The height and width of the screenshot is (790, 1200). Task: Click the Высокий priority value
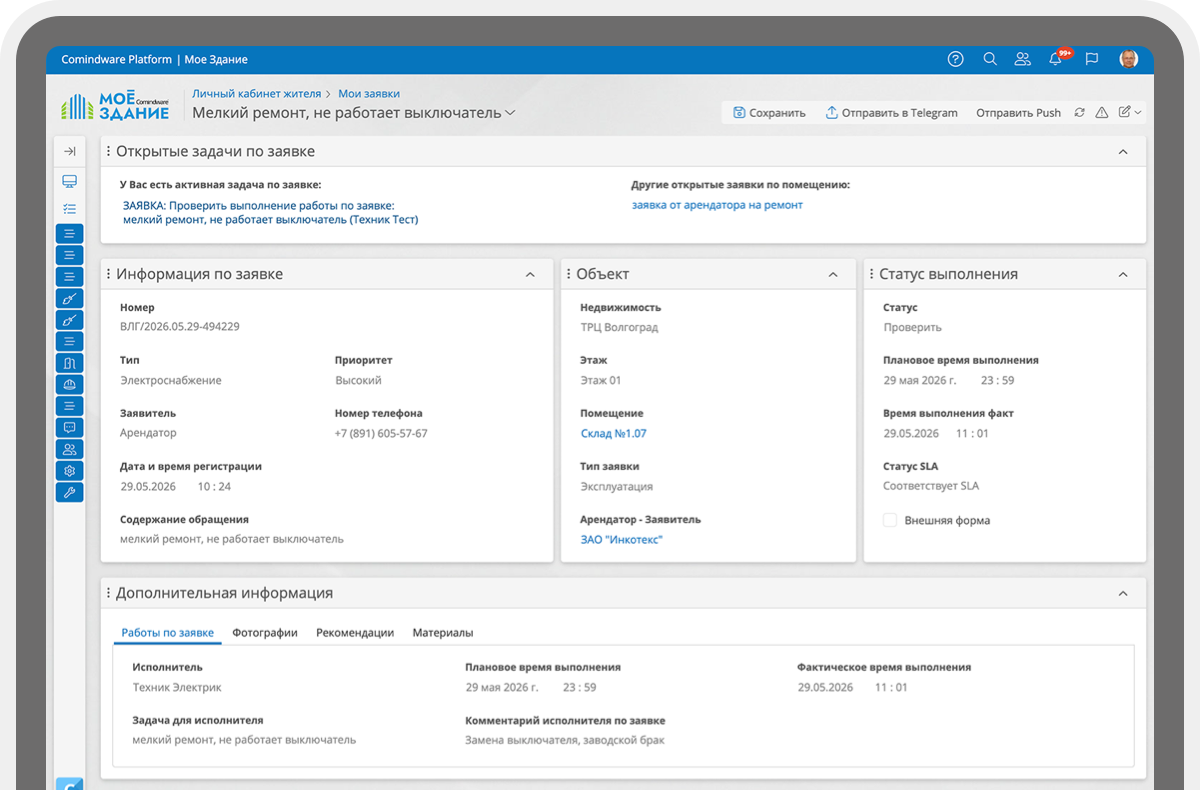click(358, 380)
